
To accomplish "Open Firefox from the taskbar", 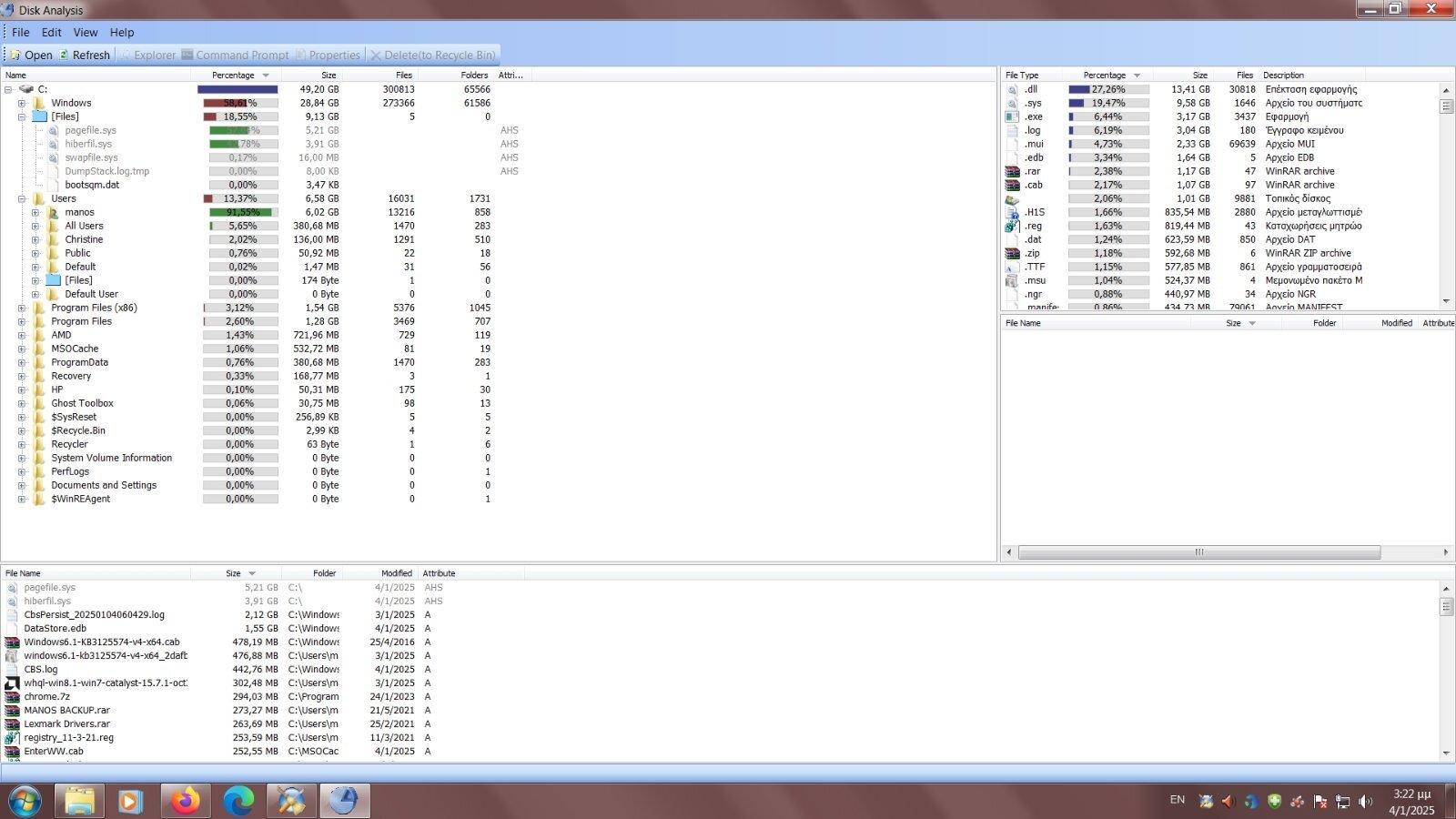I will pyautogui.click(x=186, y=801).
